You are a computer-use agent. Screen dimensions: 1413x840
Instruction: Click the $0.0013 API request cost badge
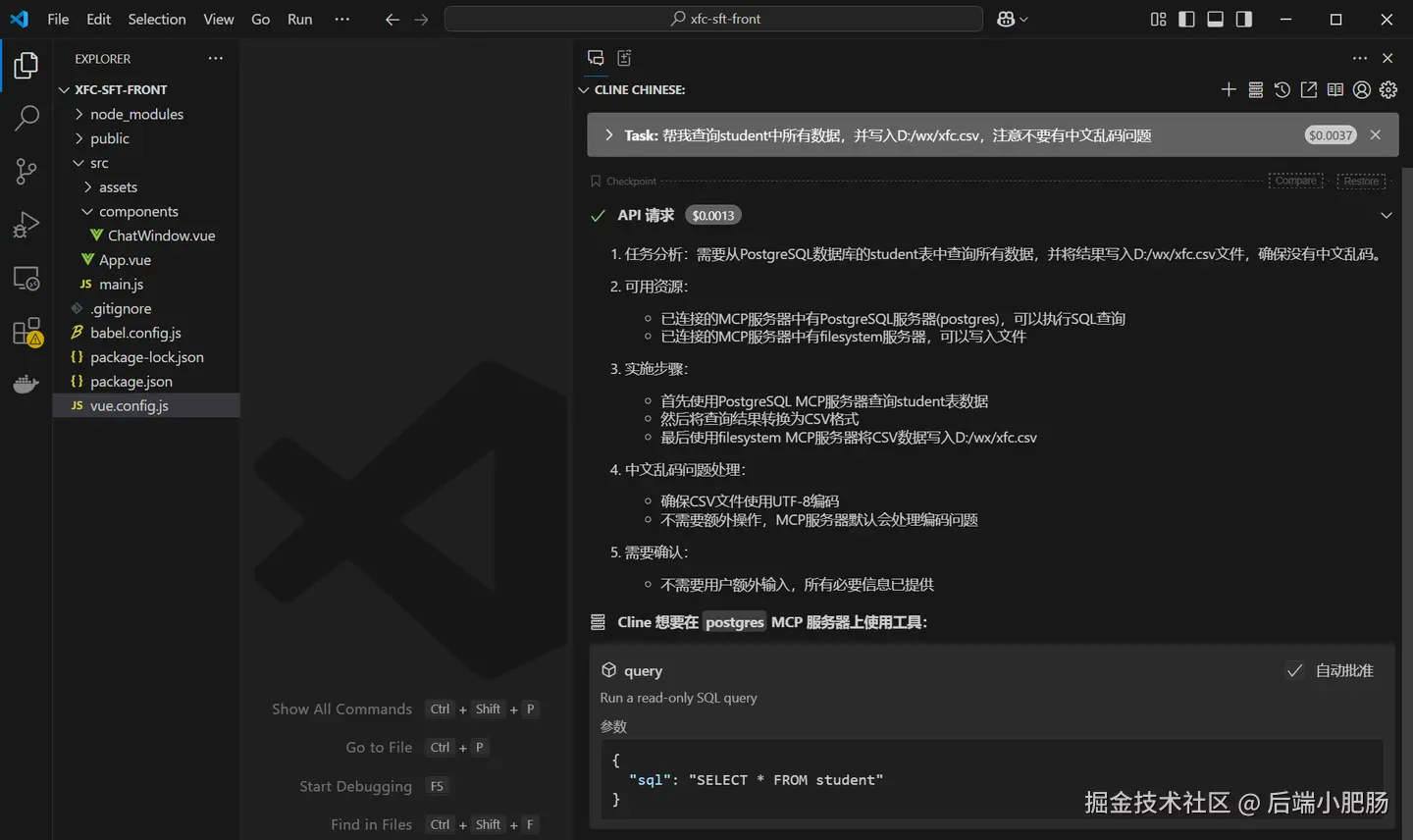click(x=713, y=215)
